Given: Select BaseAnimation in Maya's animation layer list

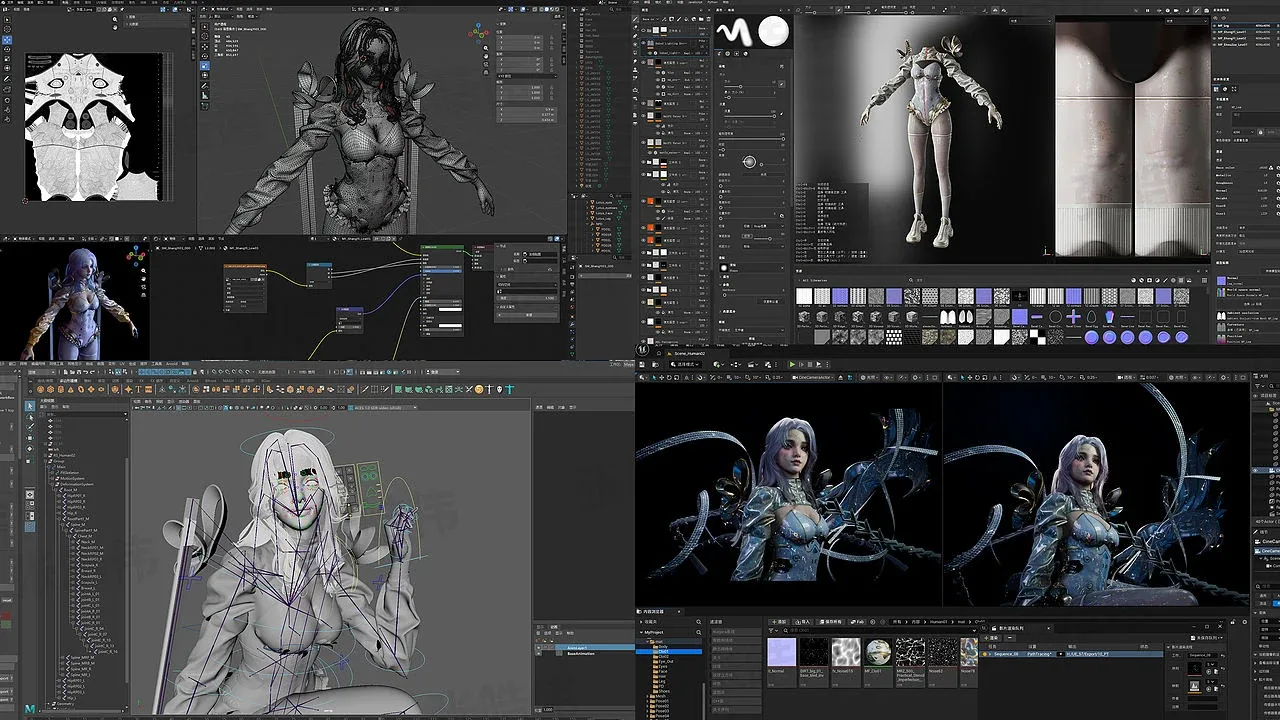Looking at the screenshot, I should 580,654.
